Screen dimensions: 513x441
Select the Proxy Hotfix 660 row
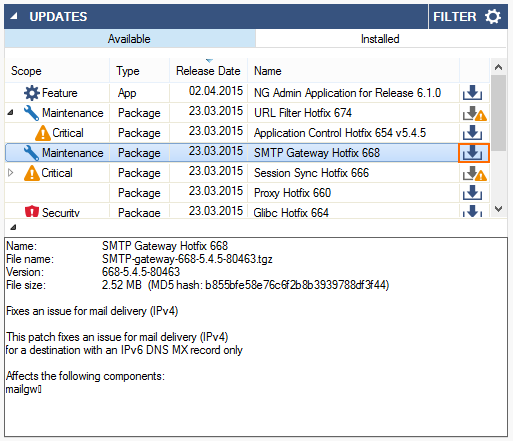(247, 193)
